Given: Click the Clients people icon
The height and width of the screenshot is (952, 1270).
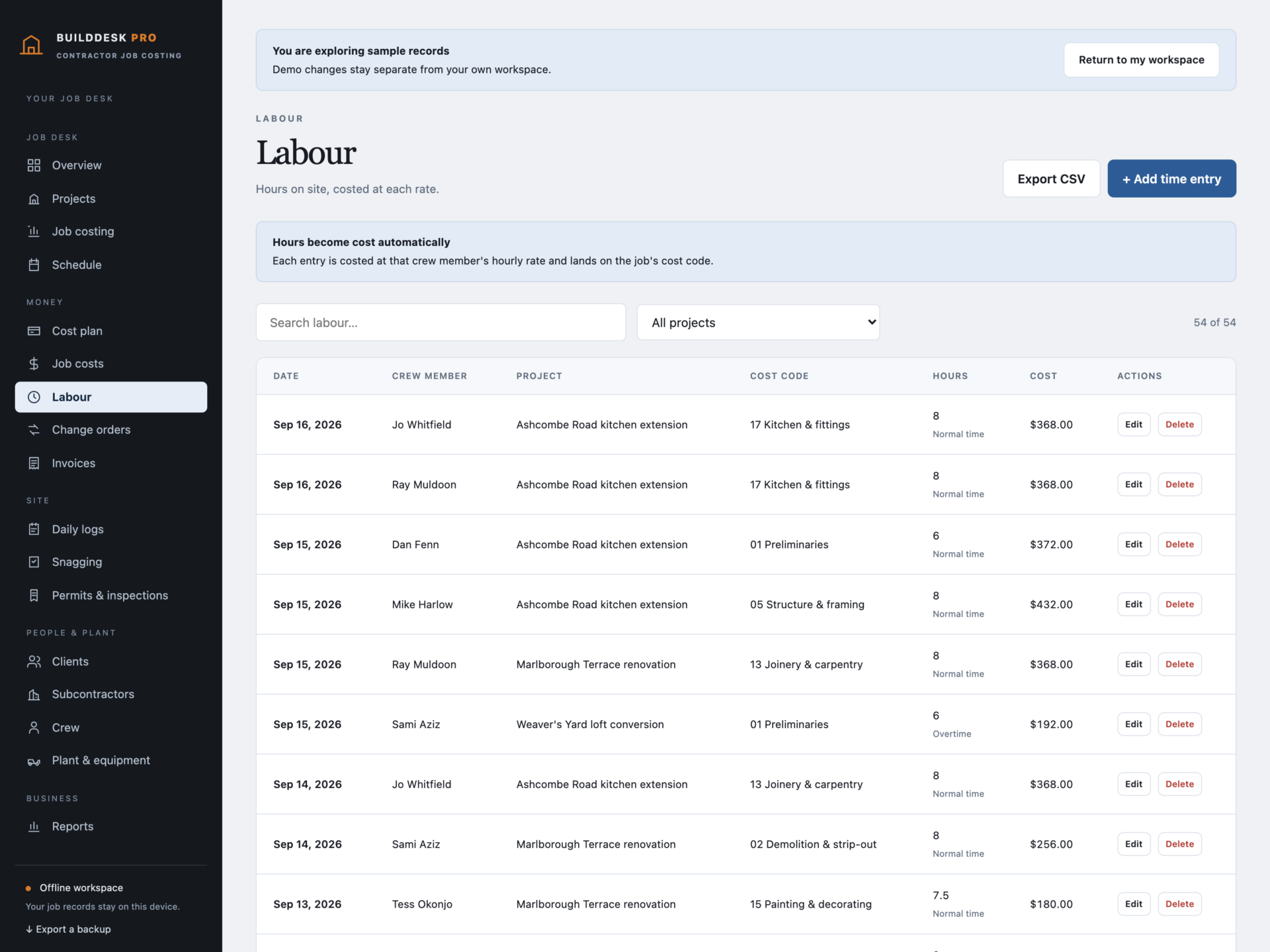Looking at the screenshot, I should tap(34, 662).
